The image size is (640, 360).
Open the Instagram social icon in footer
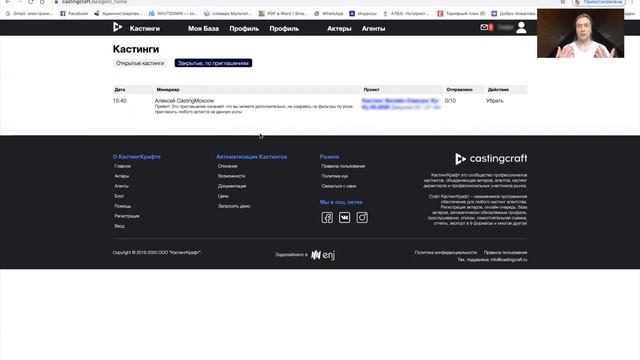point(362,218)
